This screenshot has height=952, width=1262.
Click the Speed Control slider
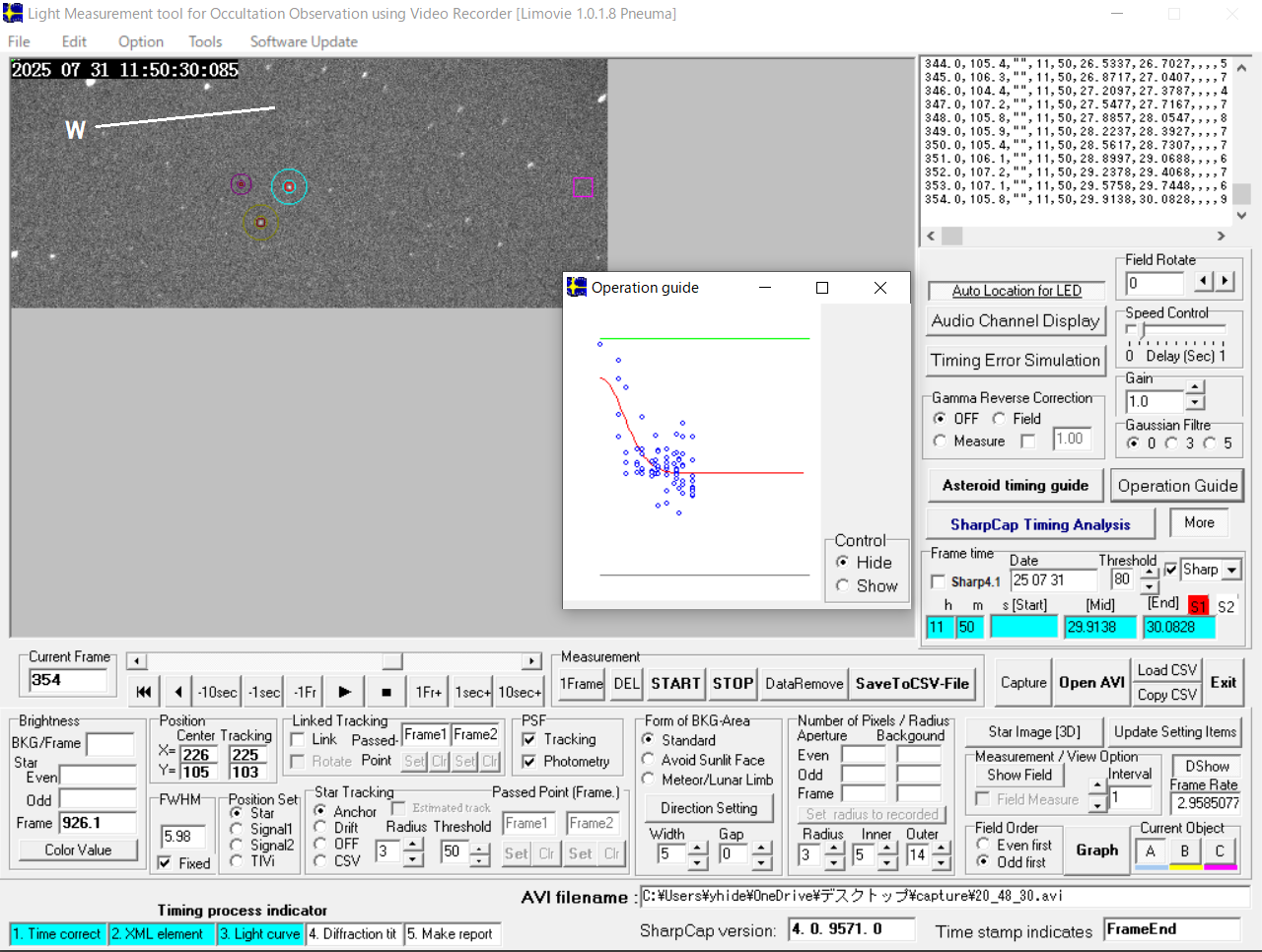pyautogui.click(x=1143, y=330)
